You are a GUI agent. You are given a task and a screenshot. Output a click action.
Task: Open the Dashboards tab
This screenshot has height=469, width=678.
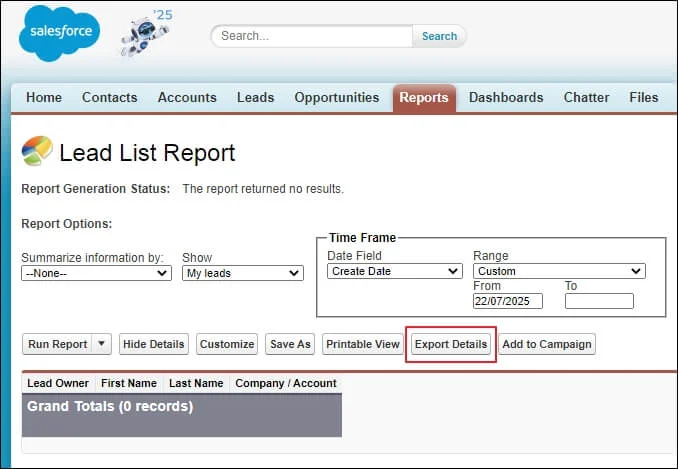(x=506, y=97)
